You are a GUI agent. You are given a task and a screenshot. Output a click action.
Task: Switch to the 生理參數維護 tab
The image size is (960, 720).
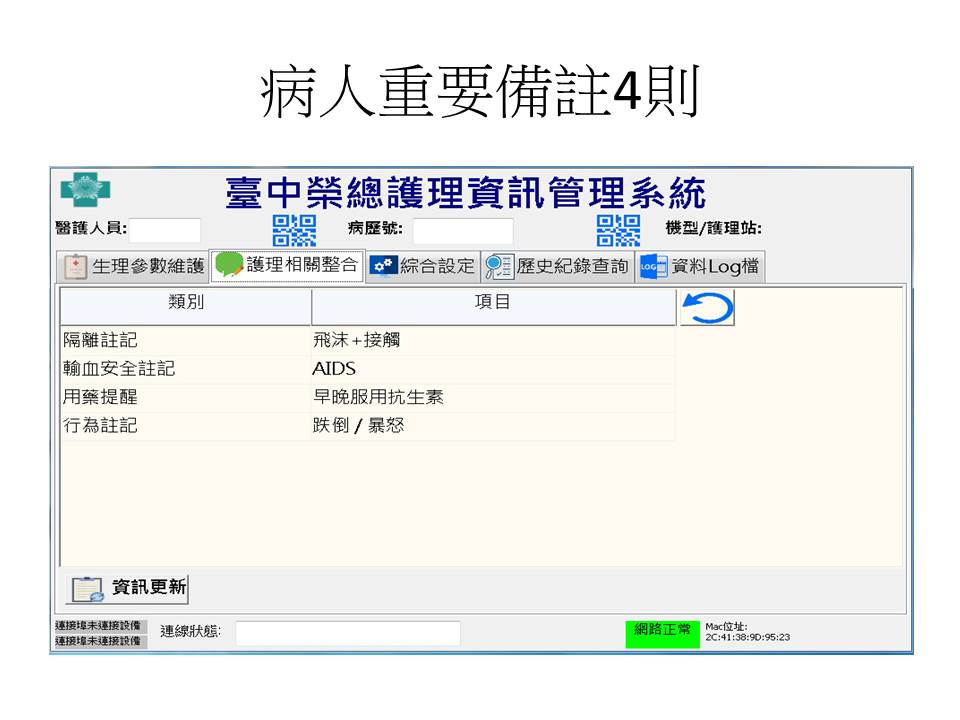pyautogui.click(x=133, y=267)
